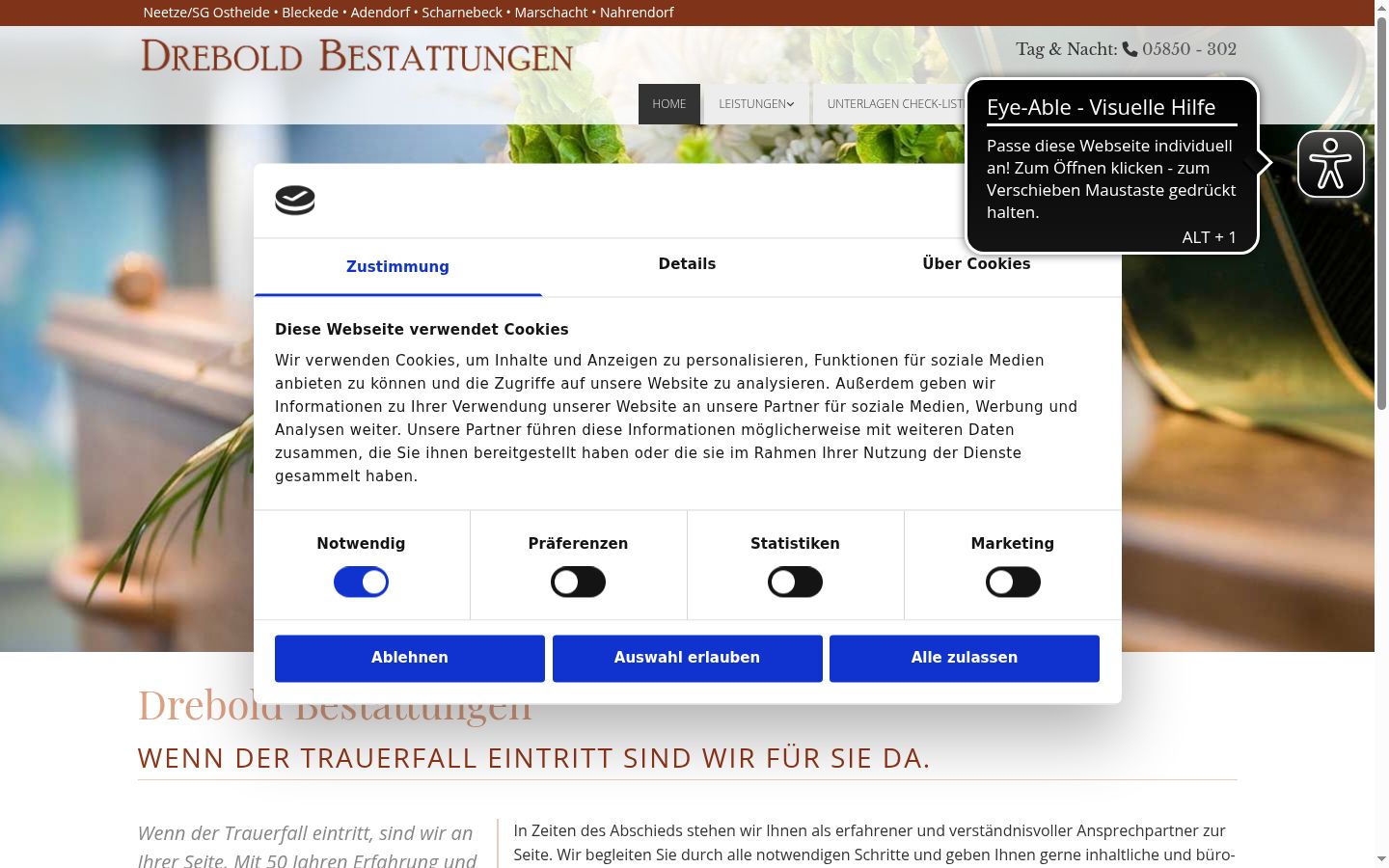Click the Drebold Bestattungen logo
Image resolution: width=1389 pixels, height=868 pixels.
357,56
